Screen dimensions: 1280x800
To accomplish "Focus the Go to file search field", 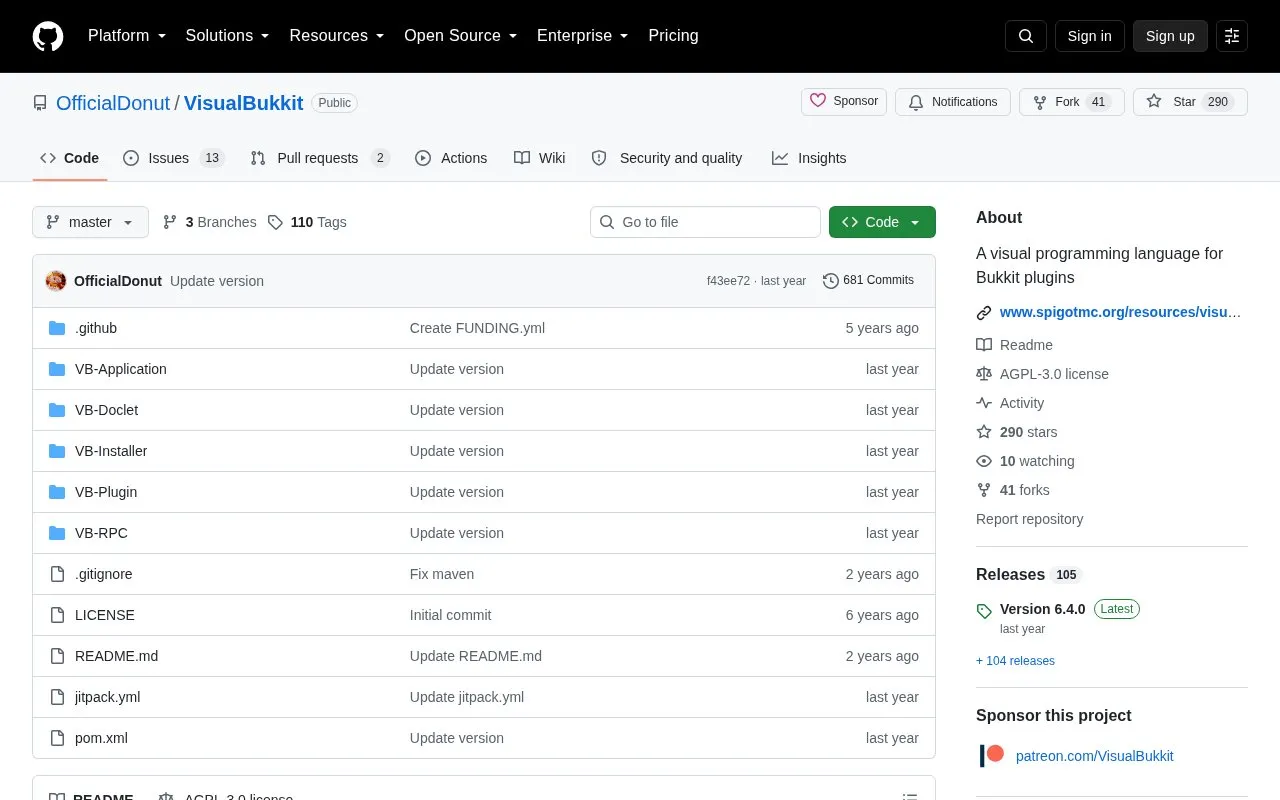I will coord(705,222).
